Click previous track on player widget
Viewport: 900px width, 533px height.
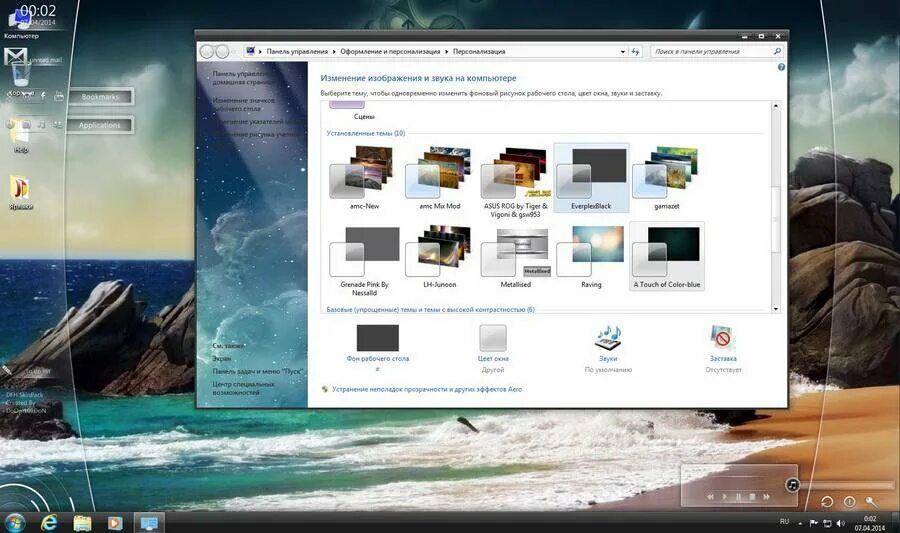pyautogui.click(x=711, y=497)
